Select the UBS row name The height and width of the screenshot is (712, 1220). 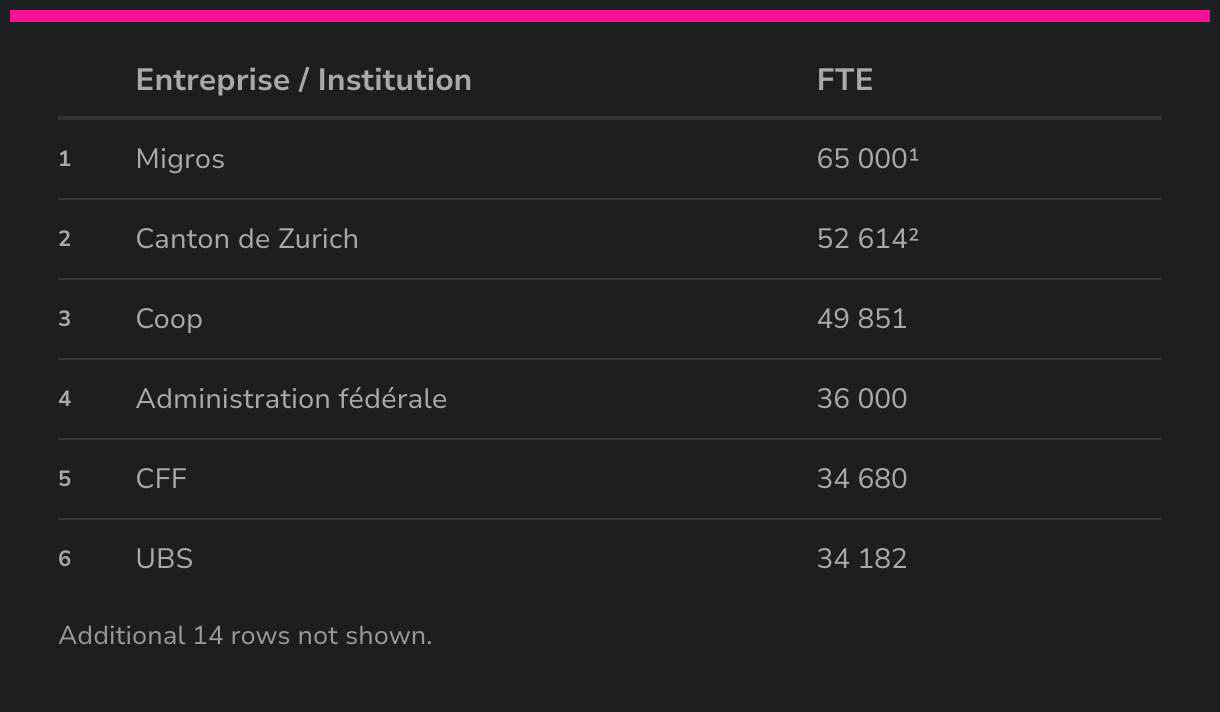tap(164, 559)
